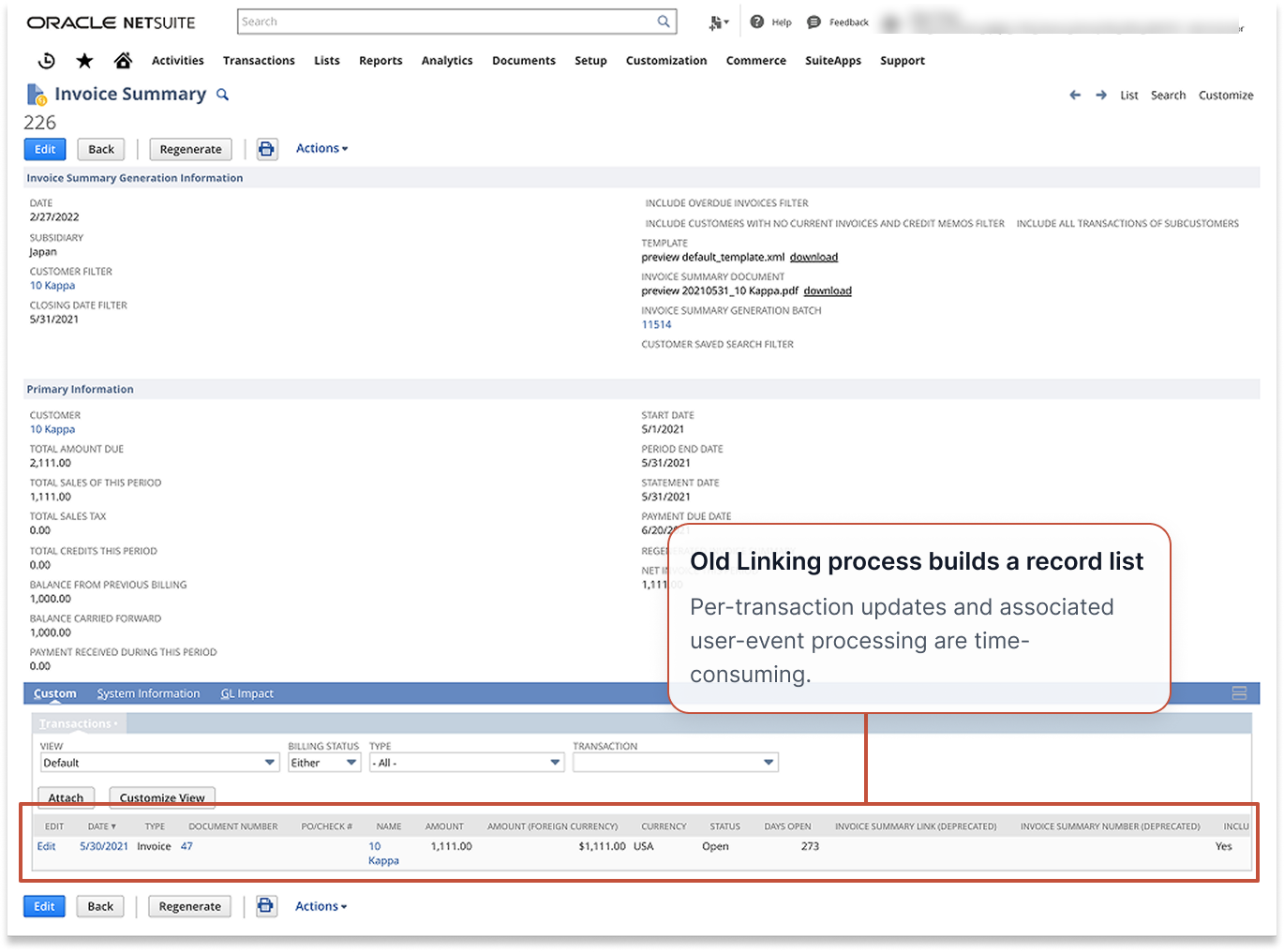This screenshot has height=952, width=1284.
Task: Open document number 47 link
Action: point(187,846)
